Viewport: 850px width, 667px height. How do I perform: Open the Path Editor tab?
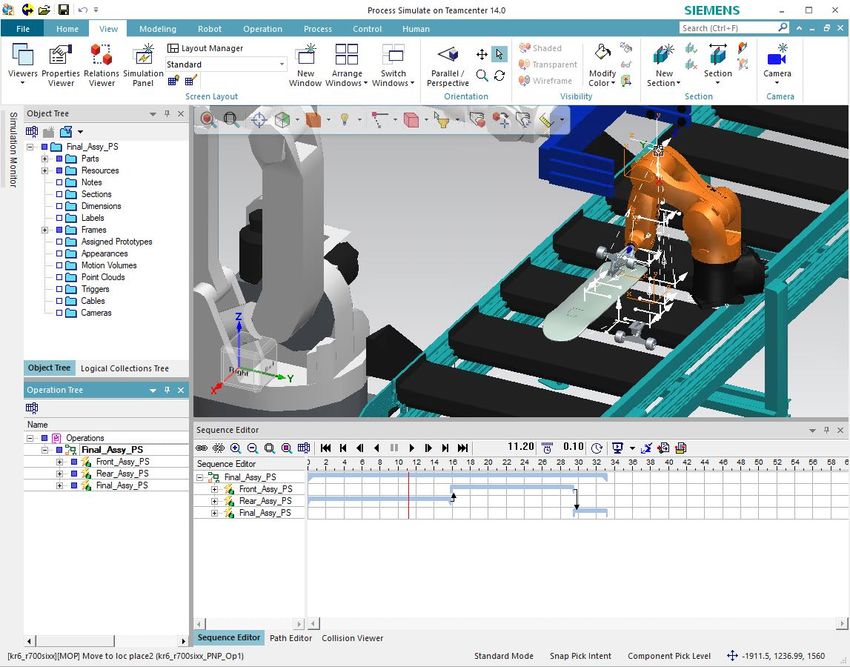pyautogui.click(x=291, y=638)
